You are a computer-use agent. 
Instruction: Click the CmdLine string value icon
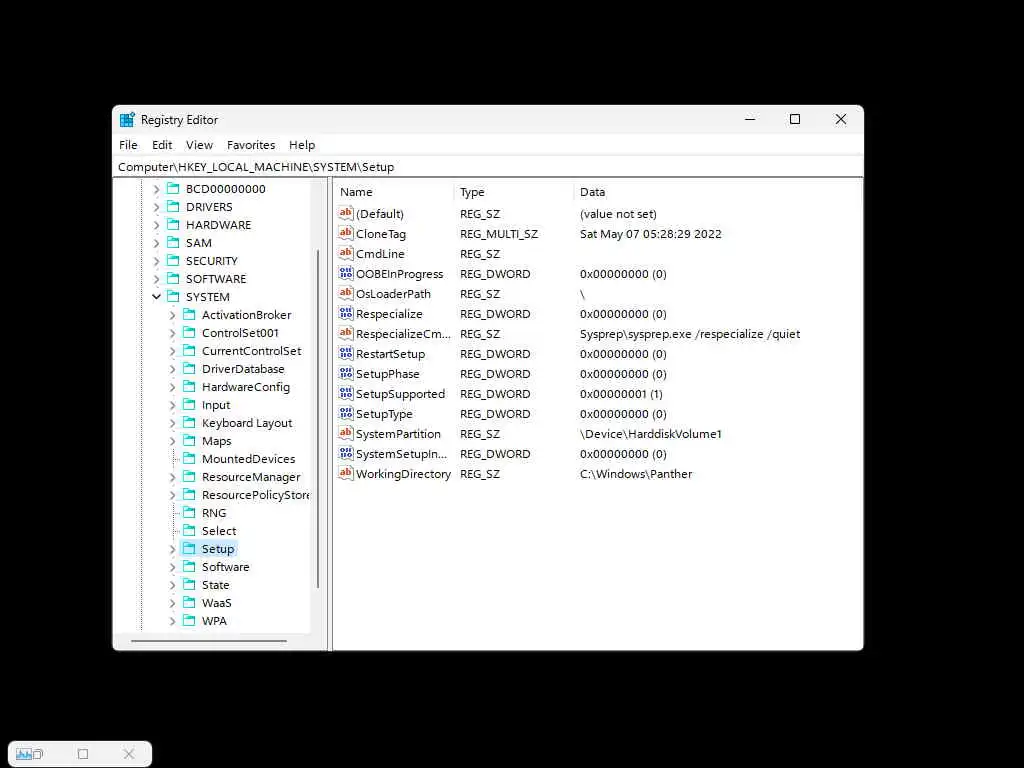click(x=345, y=253)
